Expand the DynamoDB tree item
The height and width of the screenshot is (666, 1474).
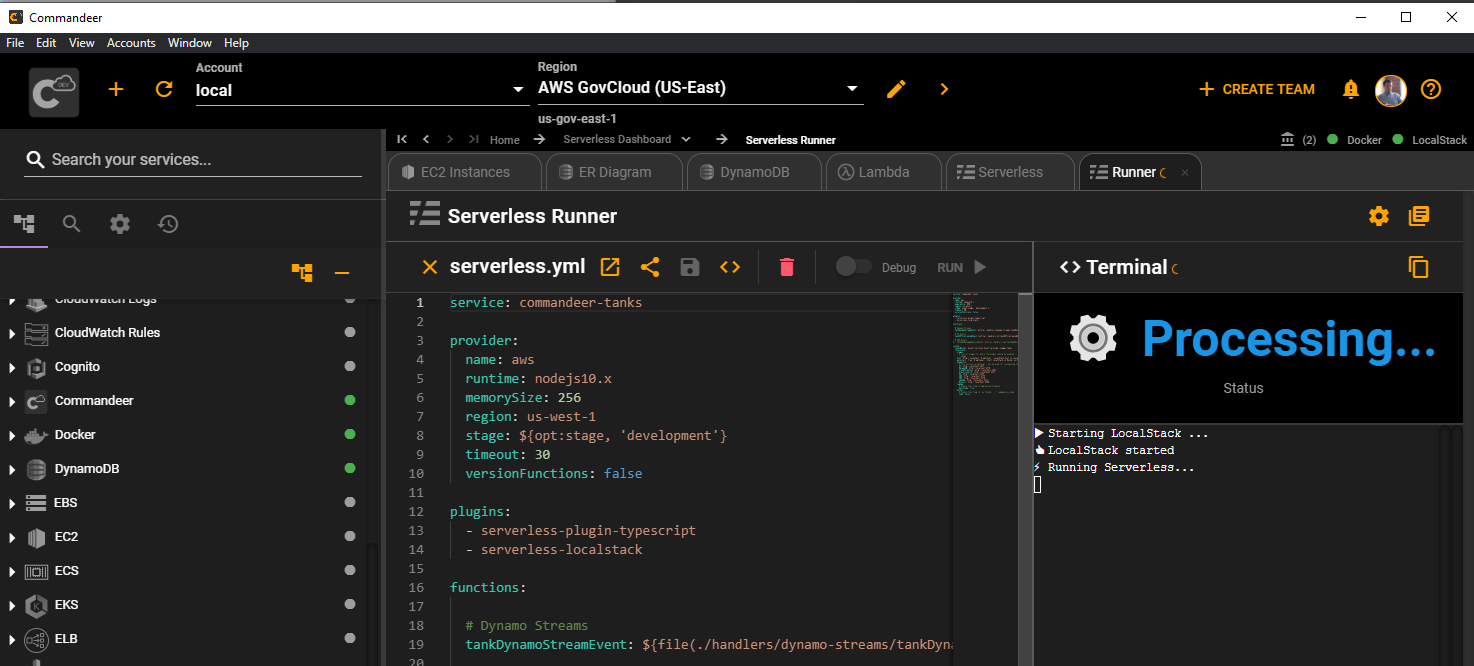click(12, 469)
